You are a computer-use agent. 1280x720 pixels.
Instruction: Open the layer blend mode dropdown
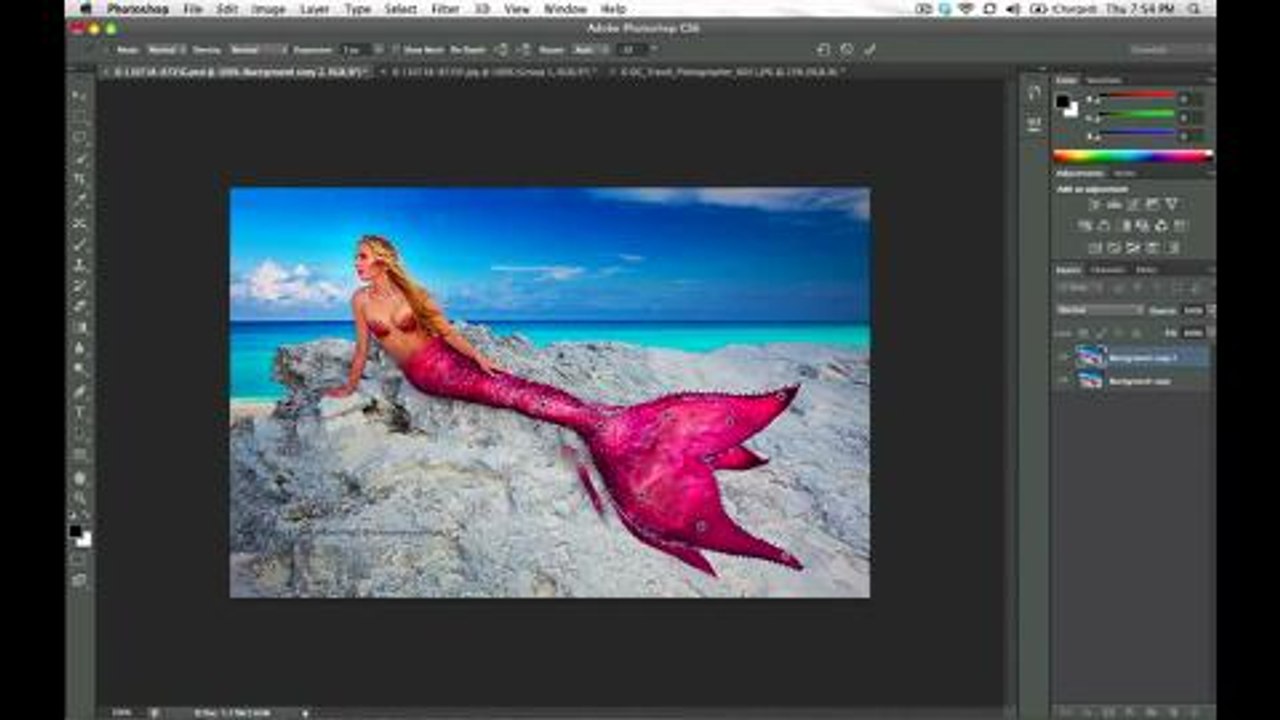coord(1100,310)
